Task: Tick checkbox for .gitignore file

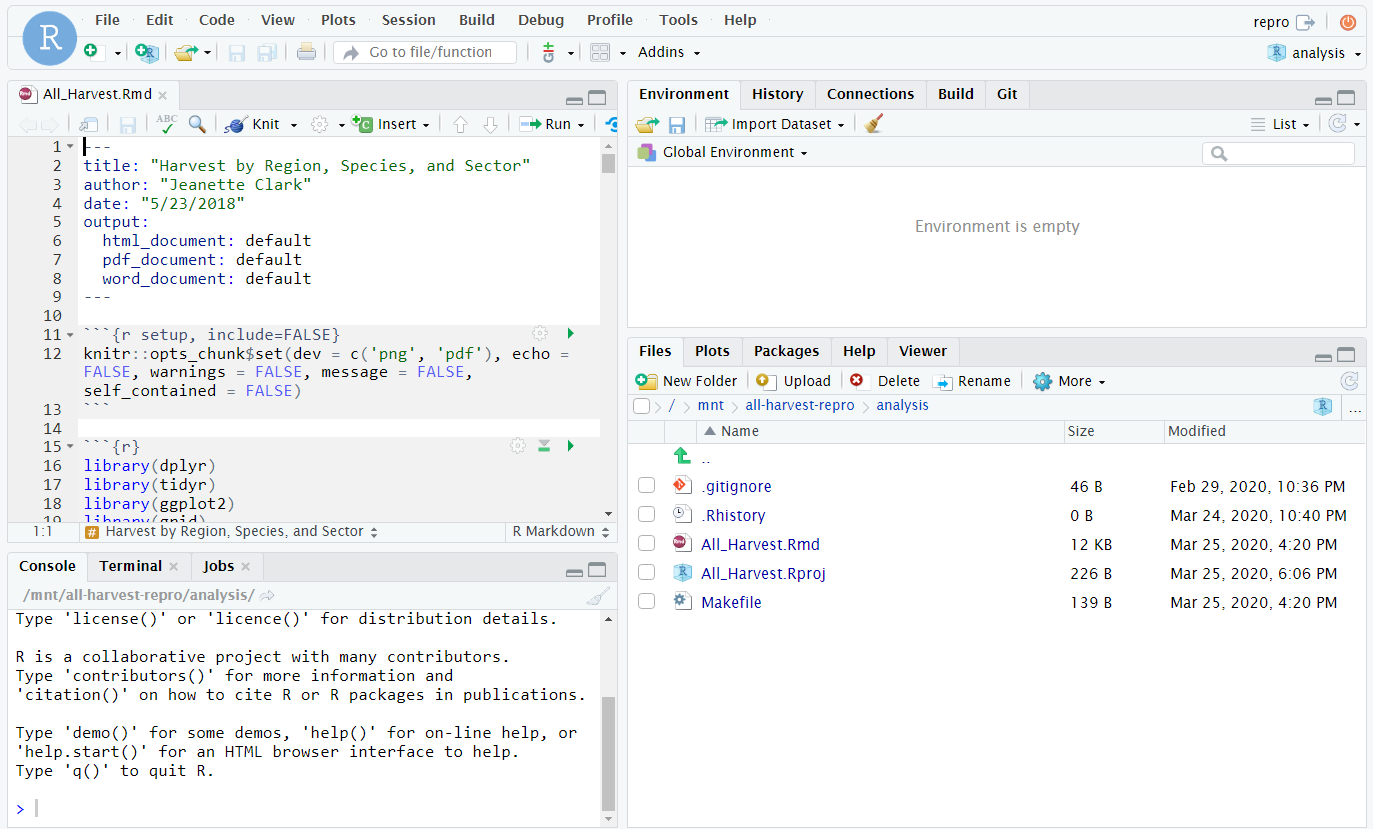Action: click(646, 486)
